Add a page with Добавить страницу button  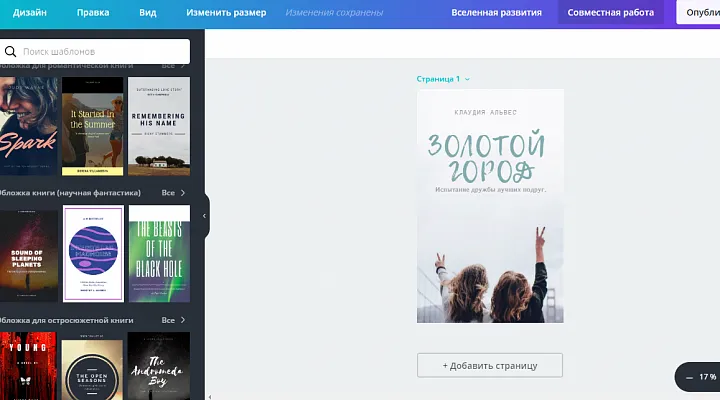[490, 366]
